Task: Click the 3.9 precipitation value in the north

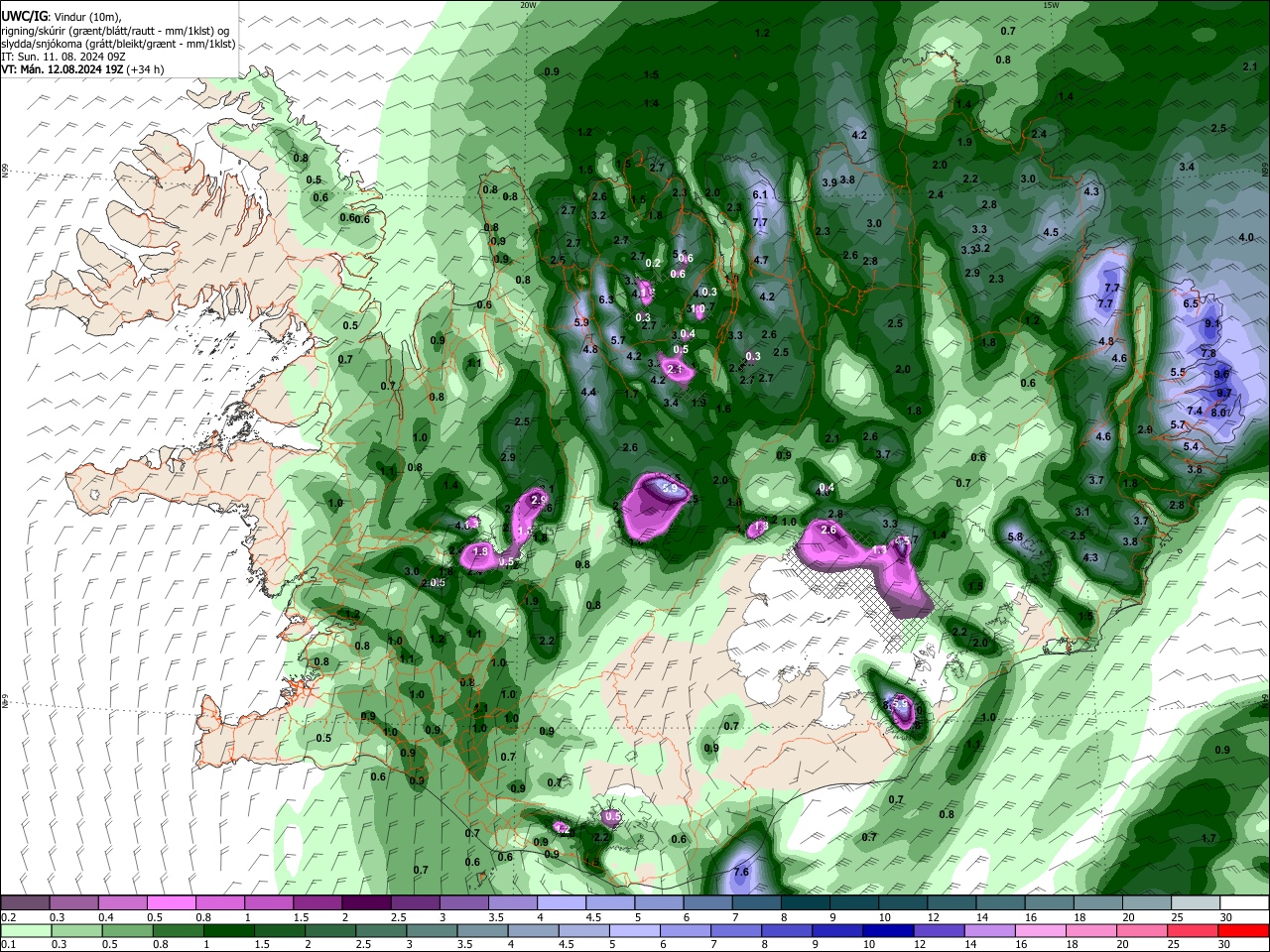Action: point(829,182)
